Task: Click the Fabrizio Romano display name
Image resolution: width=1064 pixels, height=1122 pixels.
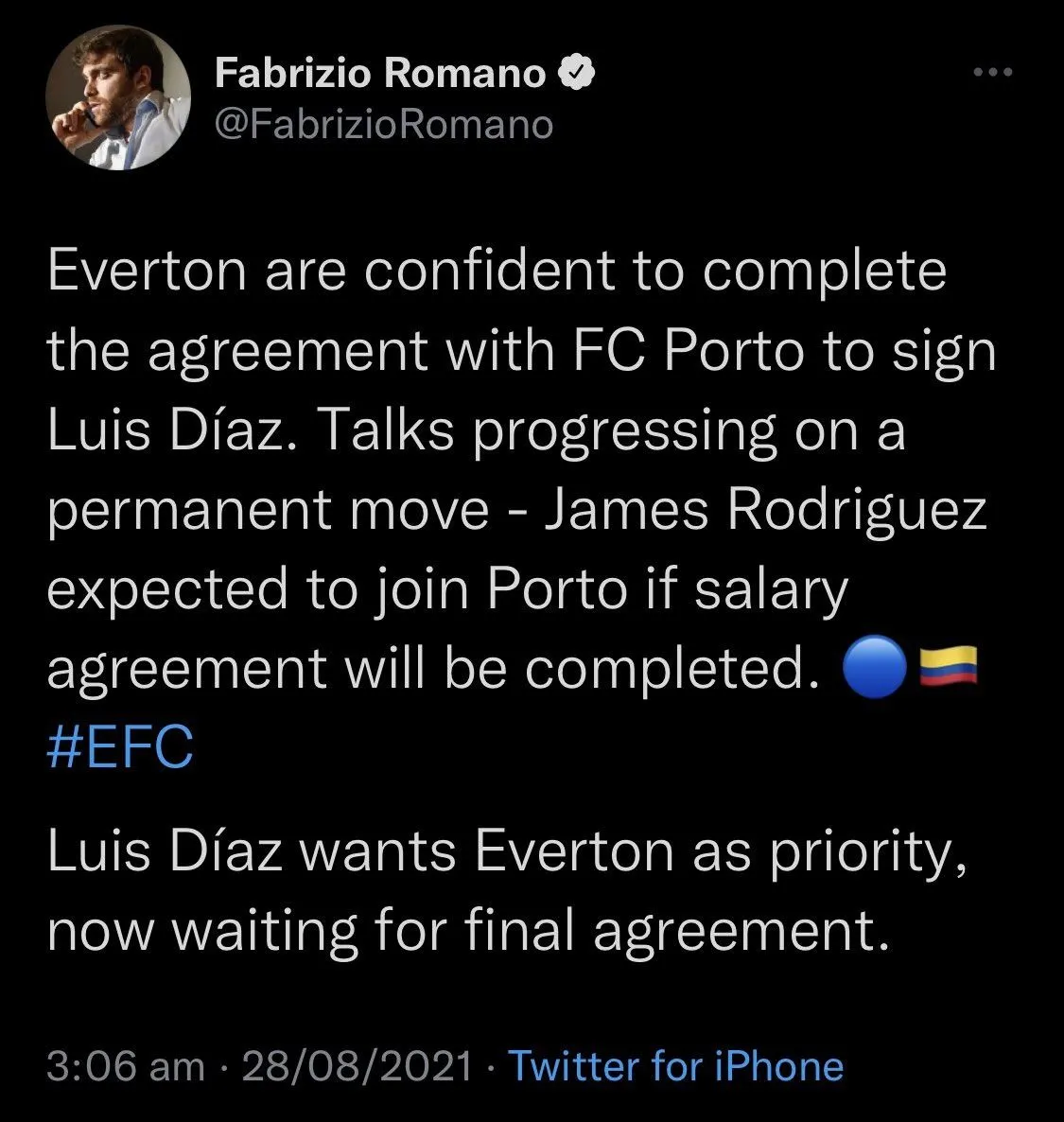Action: point(380,73)
